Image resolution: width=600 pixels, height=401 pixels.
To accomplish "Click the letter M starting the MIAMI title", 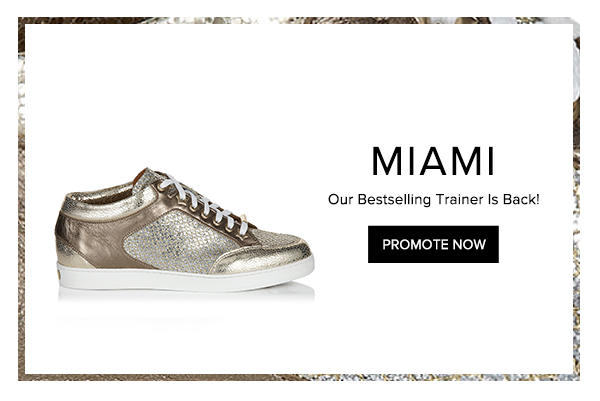I will click(x=386, y=161).
